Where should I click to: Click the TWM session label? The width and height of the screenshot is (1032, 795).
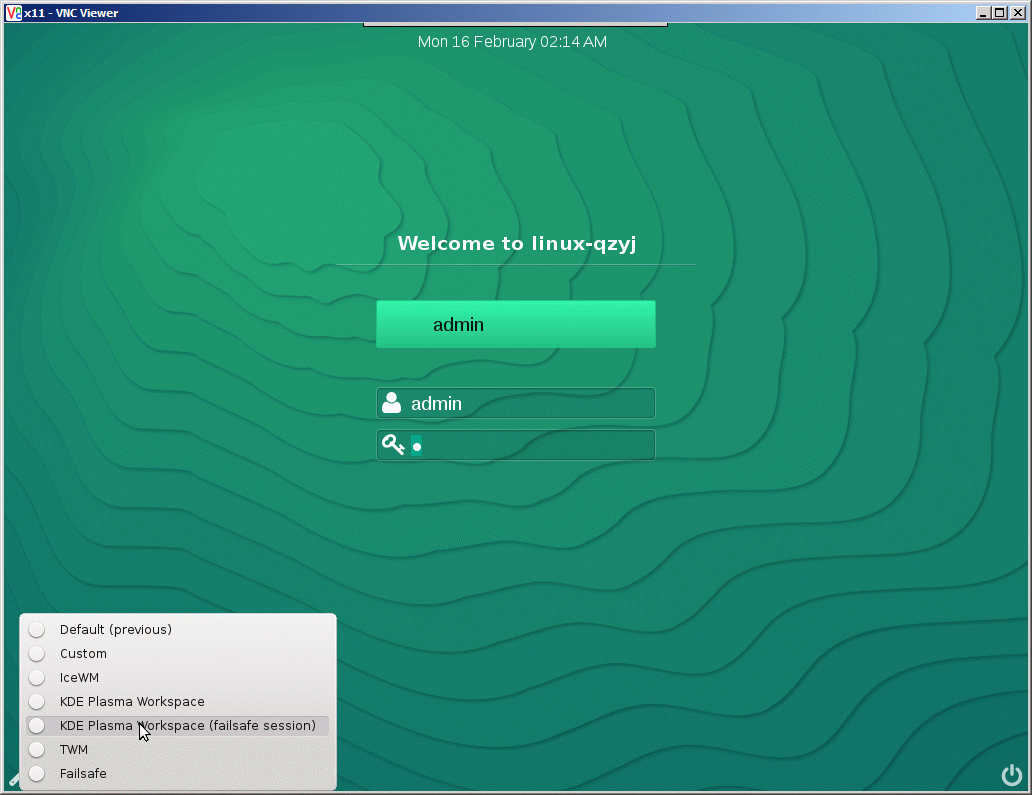point(74,750)
